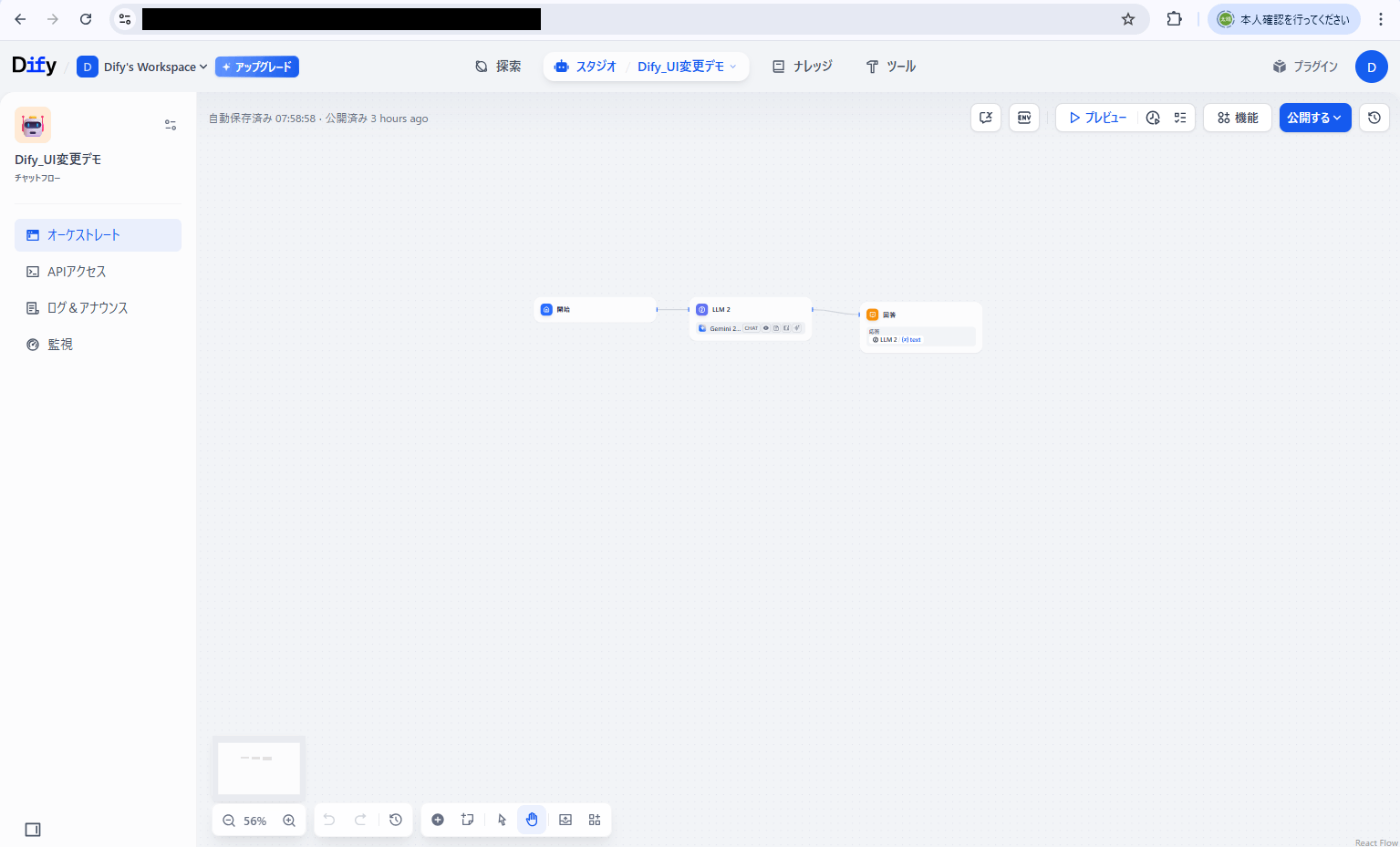Collapse the left sidebar panel
1400x847 pixels.
coord(33,829)
